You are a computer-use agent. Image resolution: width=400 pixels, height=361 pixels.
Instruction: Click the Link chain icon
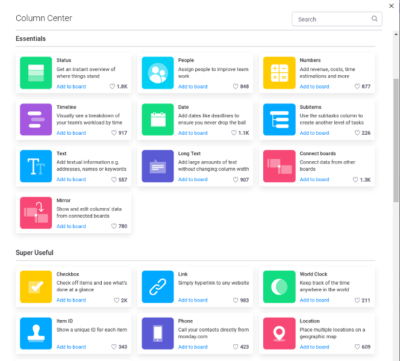tap(158, 287)
